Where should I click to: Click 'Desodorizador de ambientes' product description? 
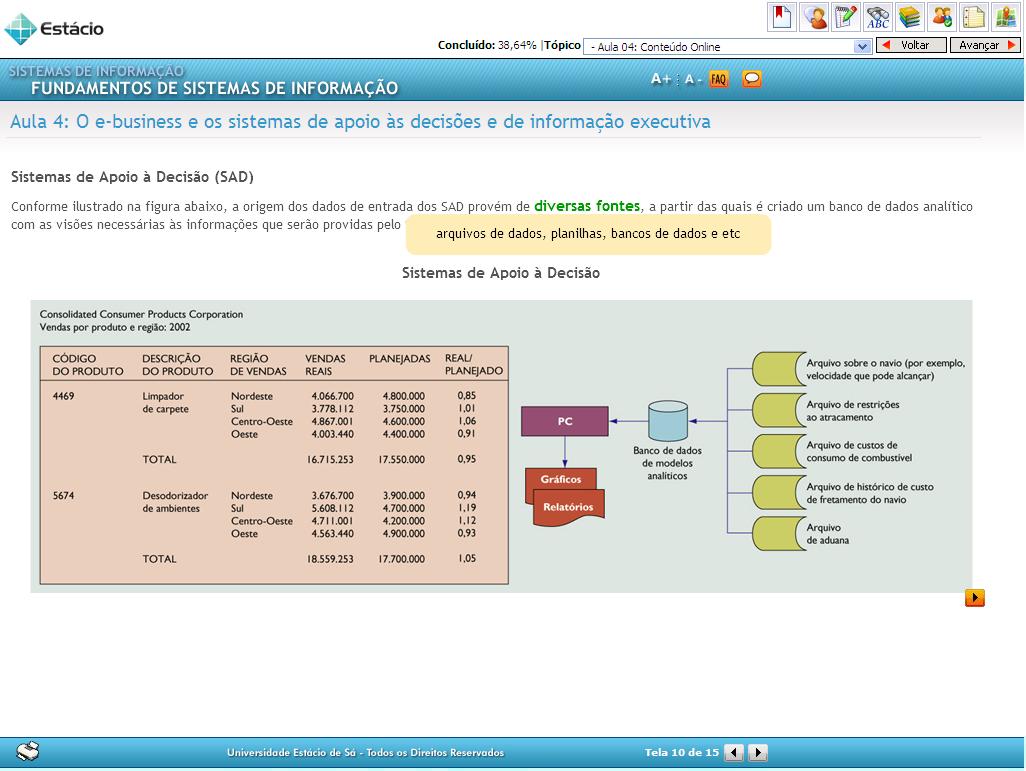pyautogui.click(x=175, y=502)
